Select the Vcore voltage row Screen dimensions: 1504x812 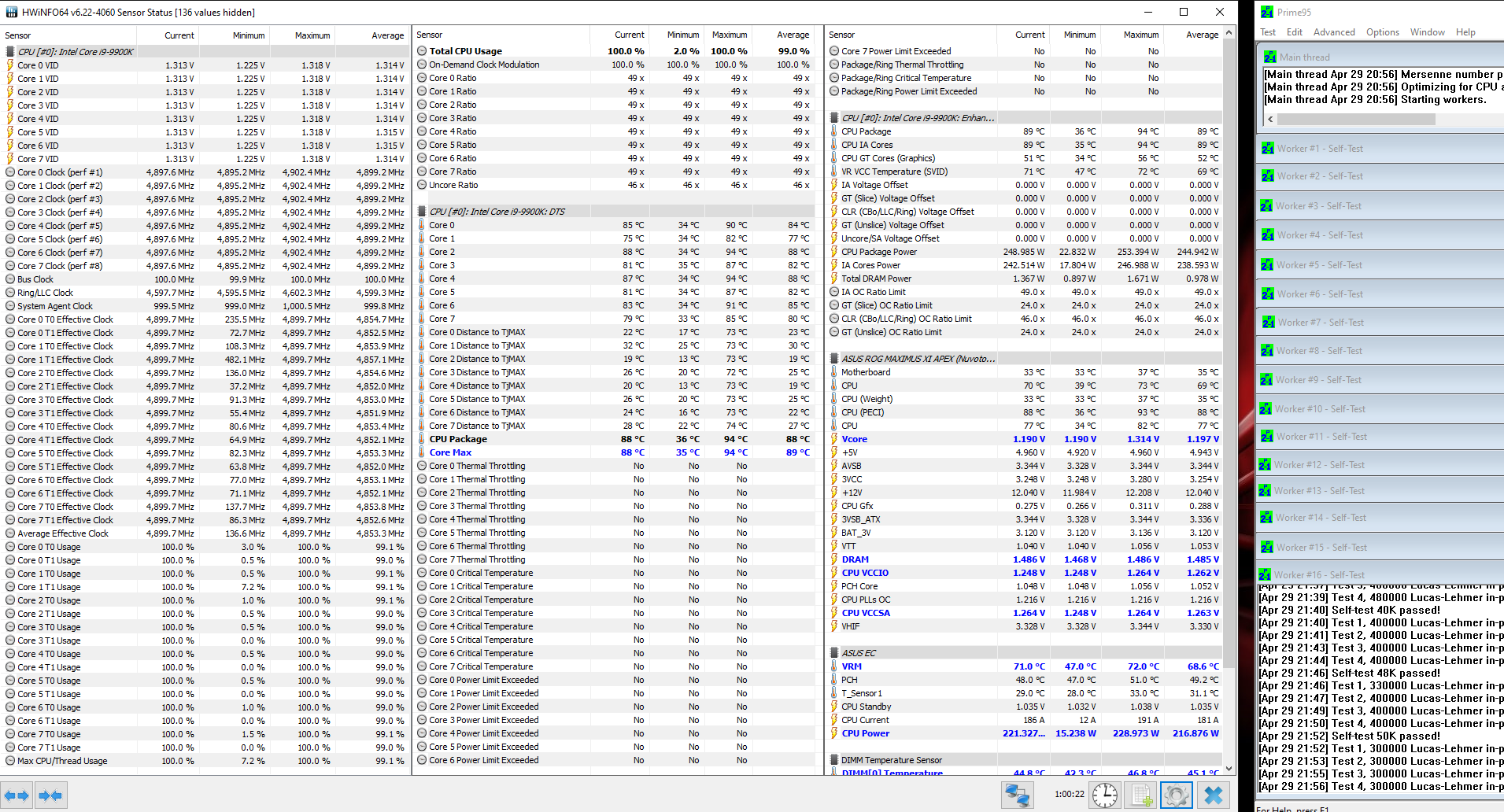click(1025, 439)
